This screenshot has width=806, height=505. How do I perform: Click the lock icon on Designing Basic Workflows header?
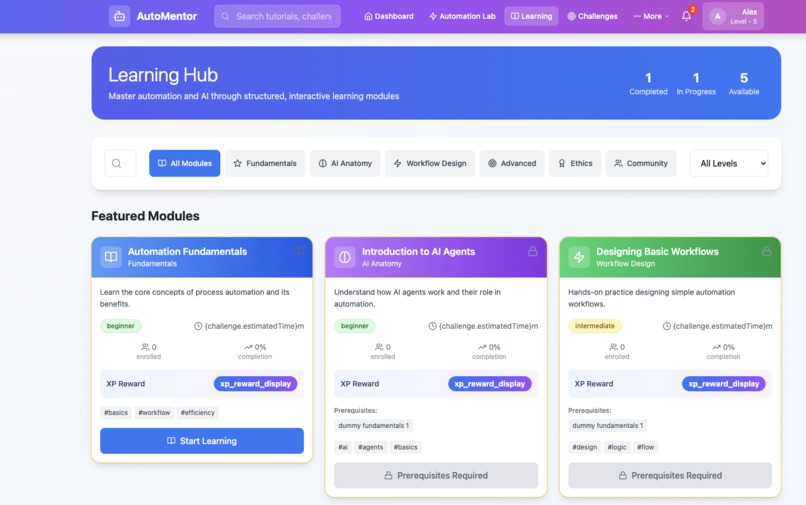tap(766, 251)
